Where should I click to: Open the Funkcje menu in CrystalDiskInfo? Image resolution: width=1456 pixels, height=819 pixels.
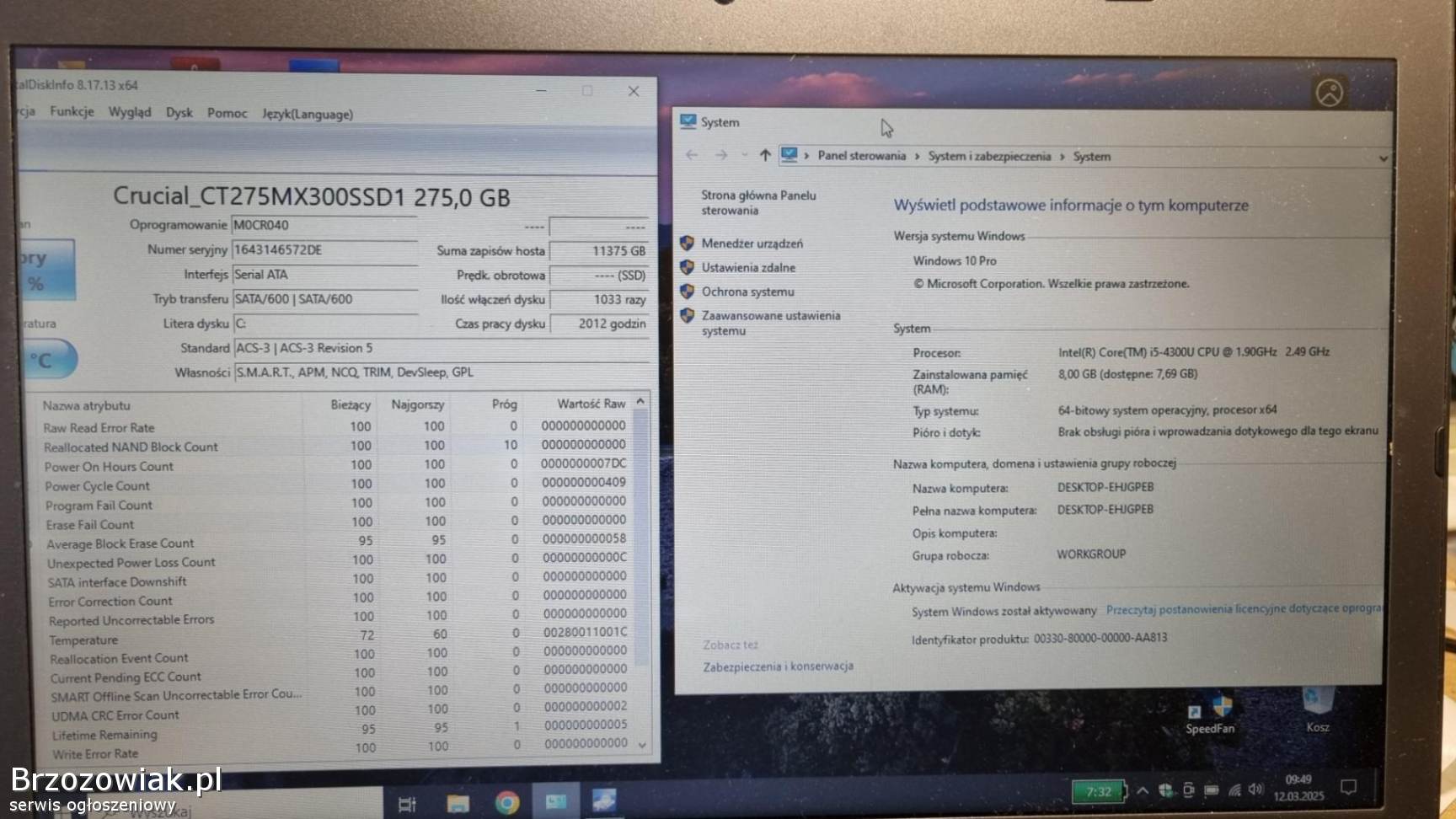tap(72, 111)
